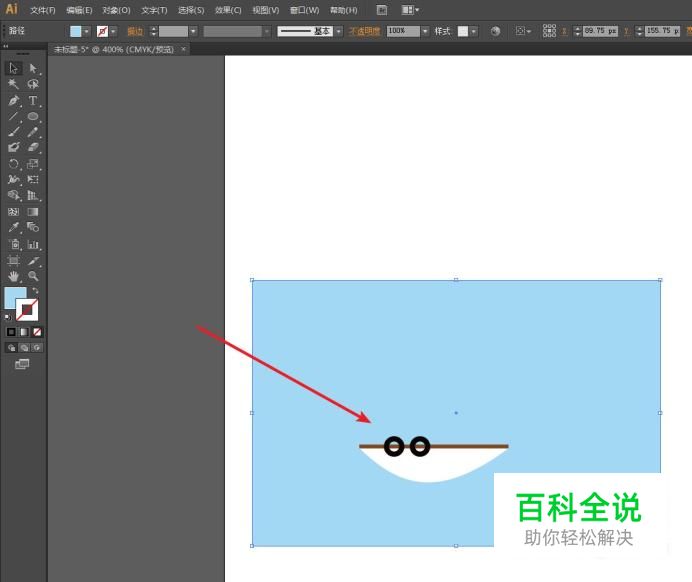This screenshot has height=582, width=692.
Task: Set paint mode to solid Color
Action: point(11,332)
